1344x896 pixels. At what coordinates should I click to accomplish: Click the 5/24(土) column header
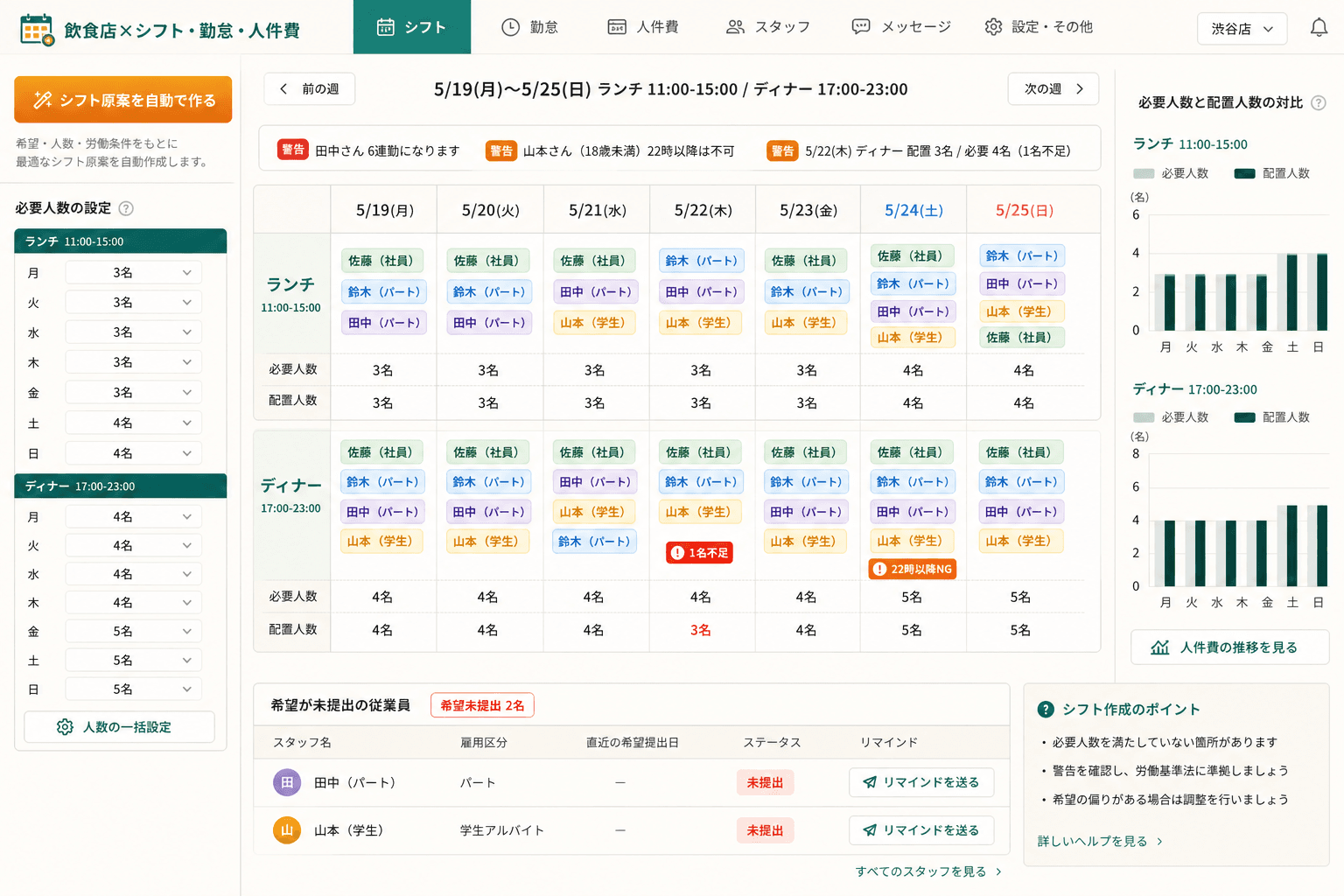[913, 210]
